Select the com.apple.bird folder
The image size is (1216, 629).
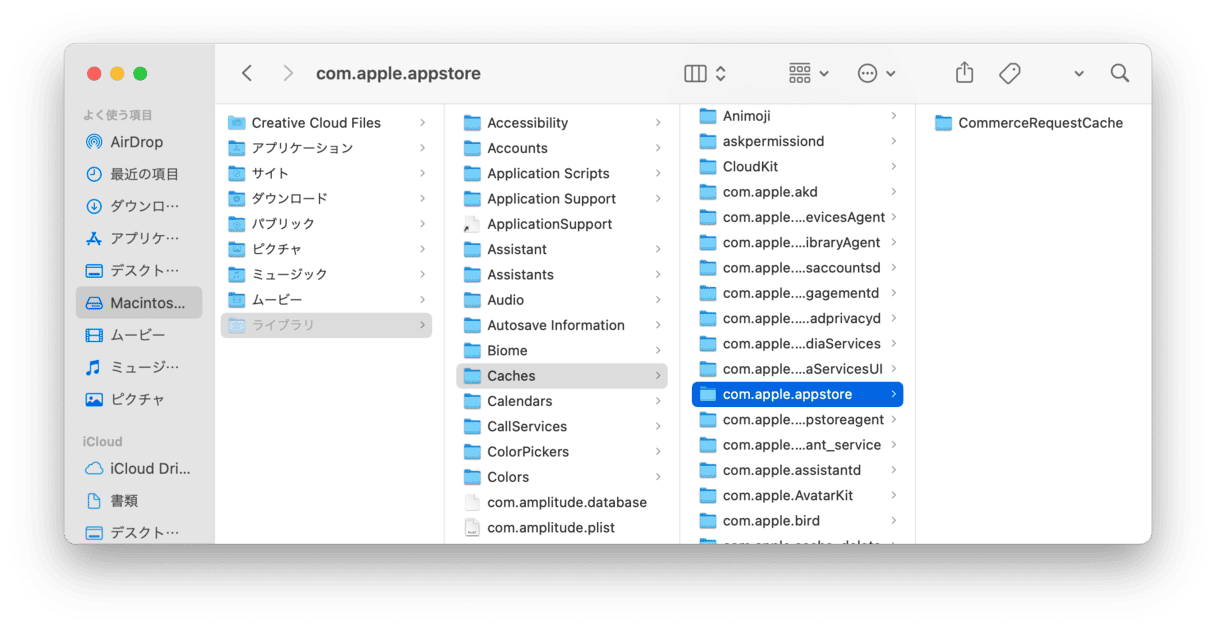797,520
